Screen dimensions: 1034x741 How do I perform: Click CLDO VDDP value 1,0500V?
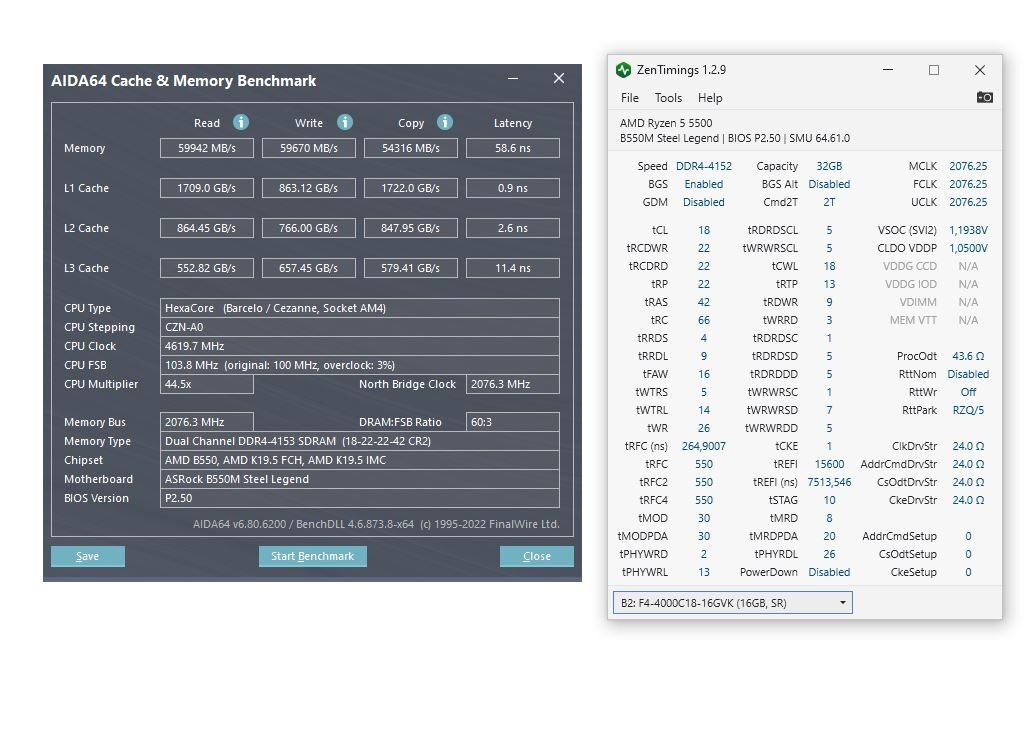pyautogui.click(x=968, y=249)
